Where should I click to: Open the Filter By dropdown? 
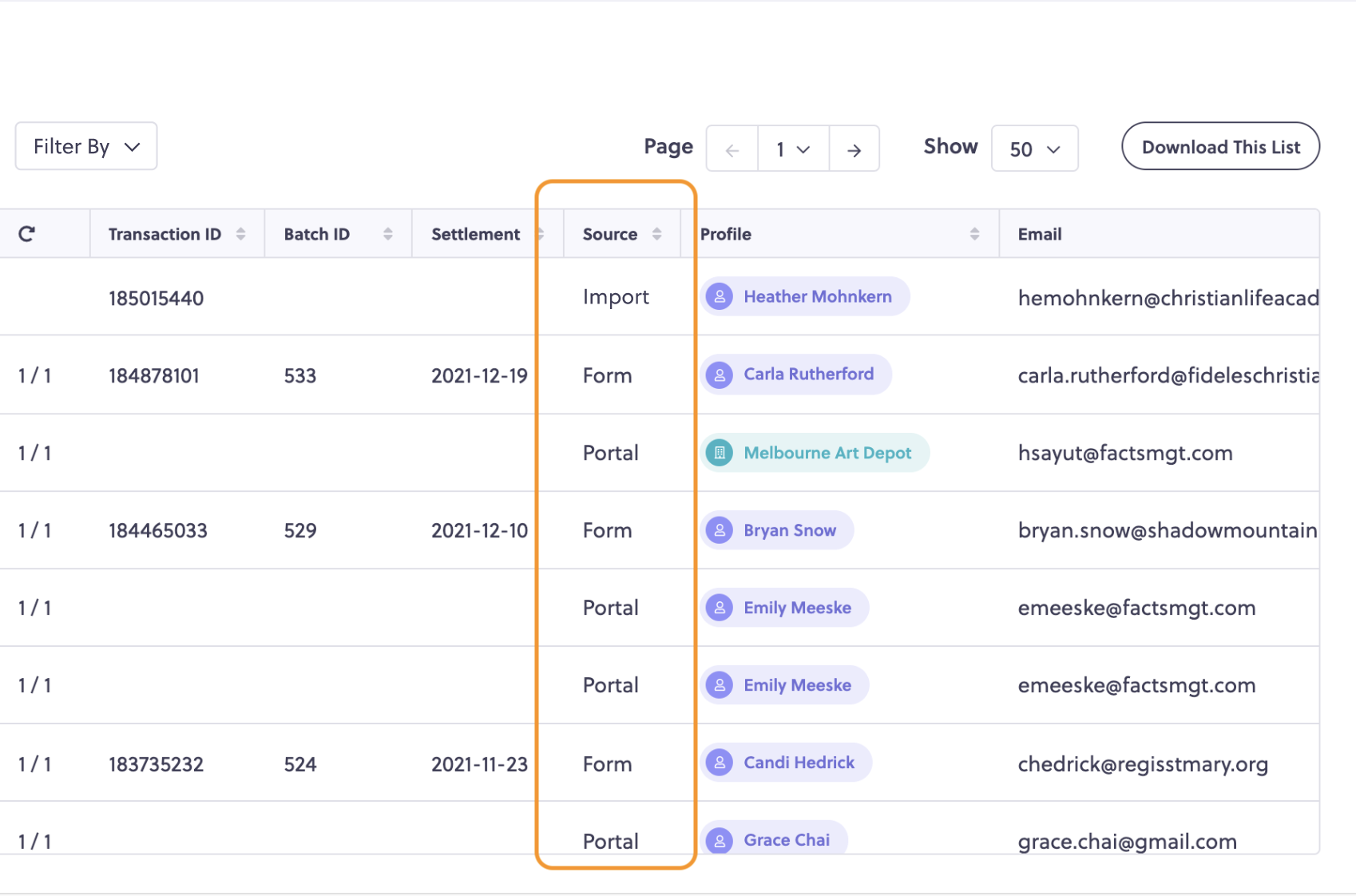tap(85, 146)
